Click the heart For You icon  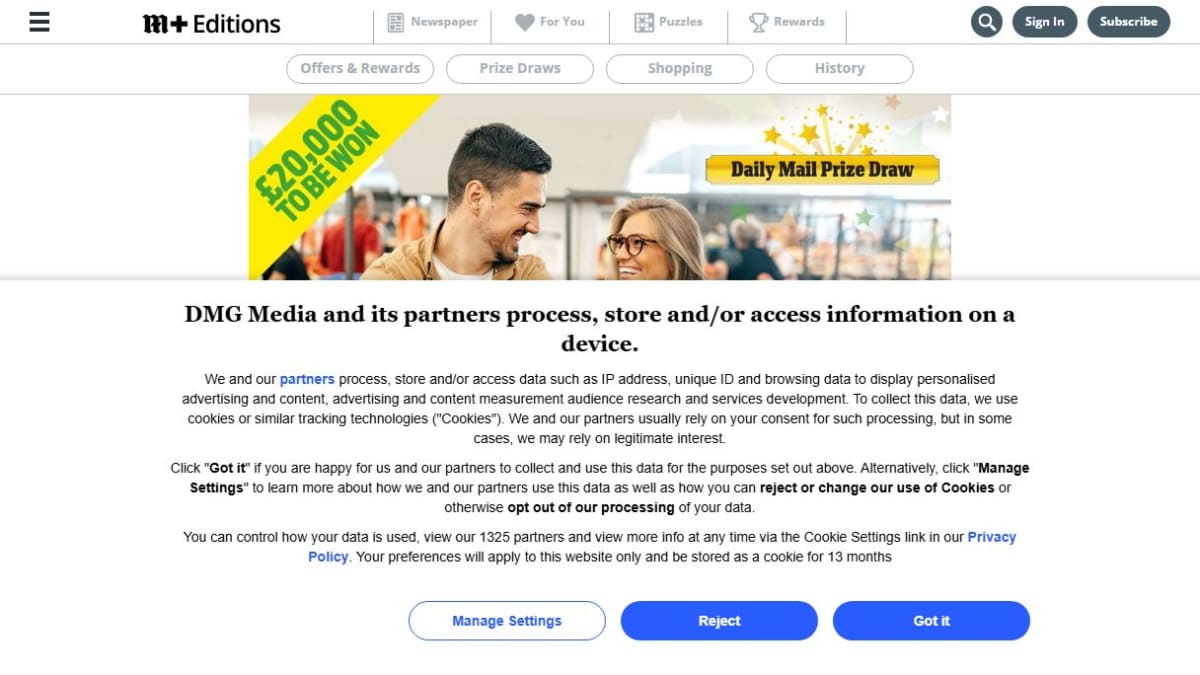pyautogui.click(x=524, y=22)
